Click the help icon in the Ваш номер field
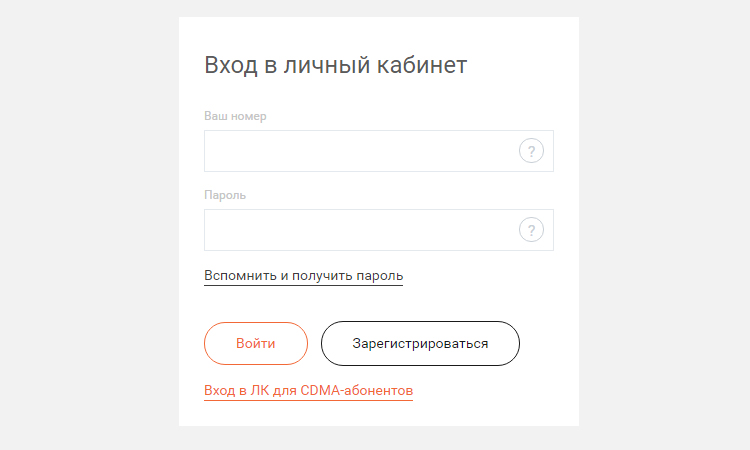 tap(531, 152)
